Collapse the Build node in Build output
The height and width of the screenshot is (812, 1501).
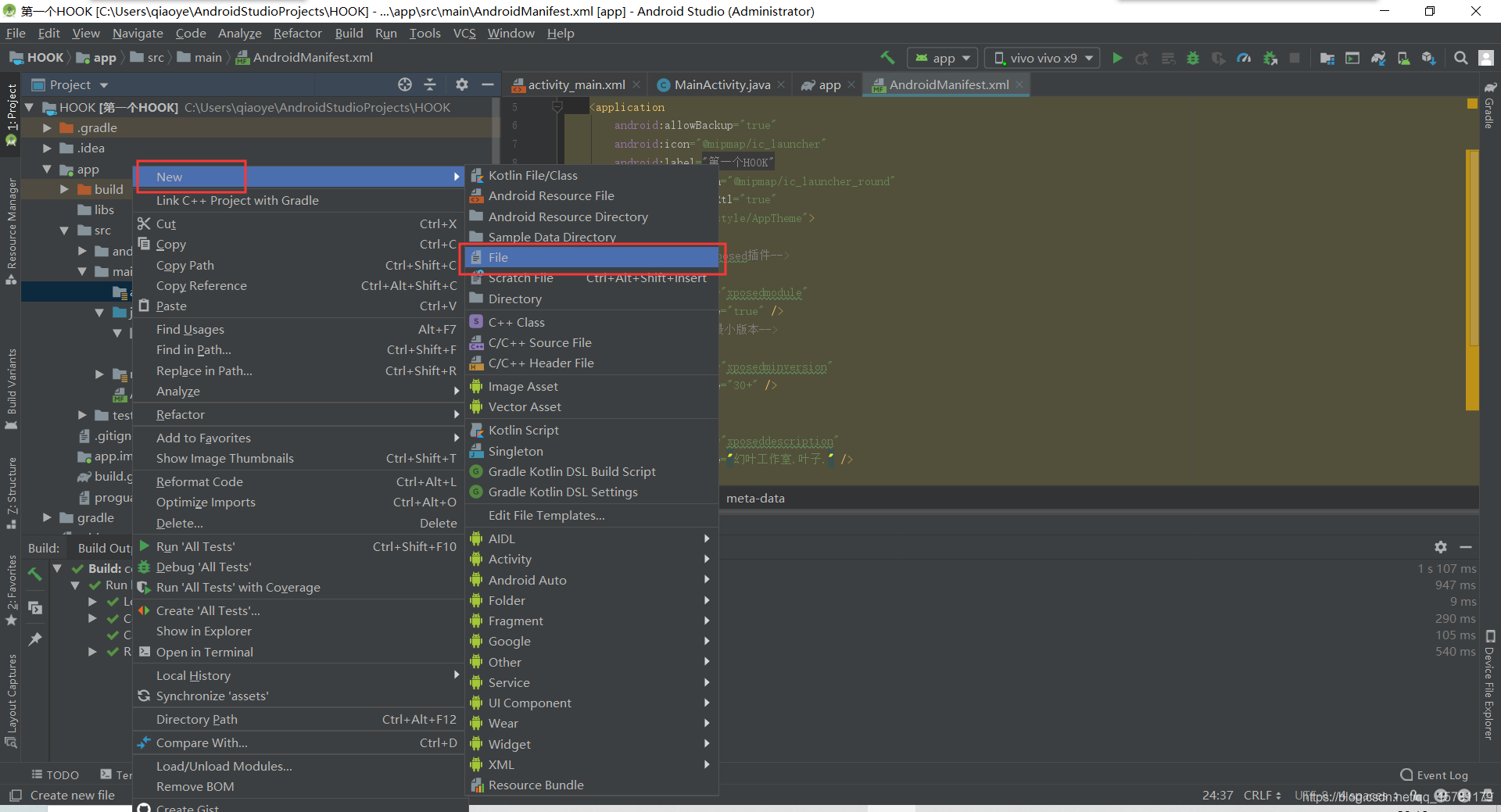coord(57,568)
